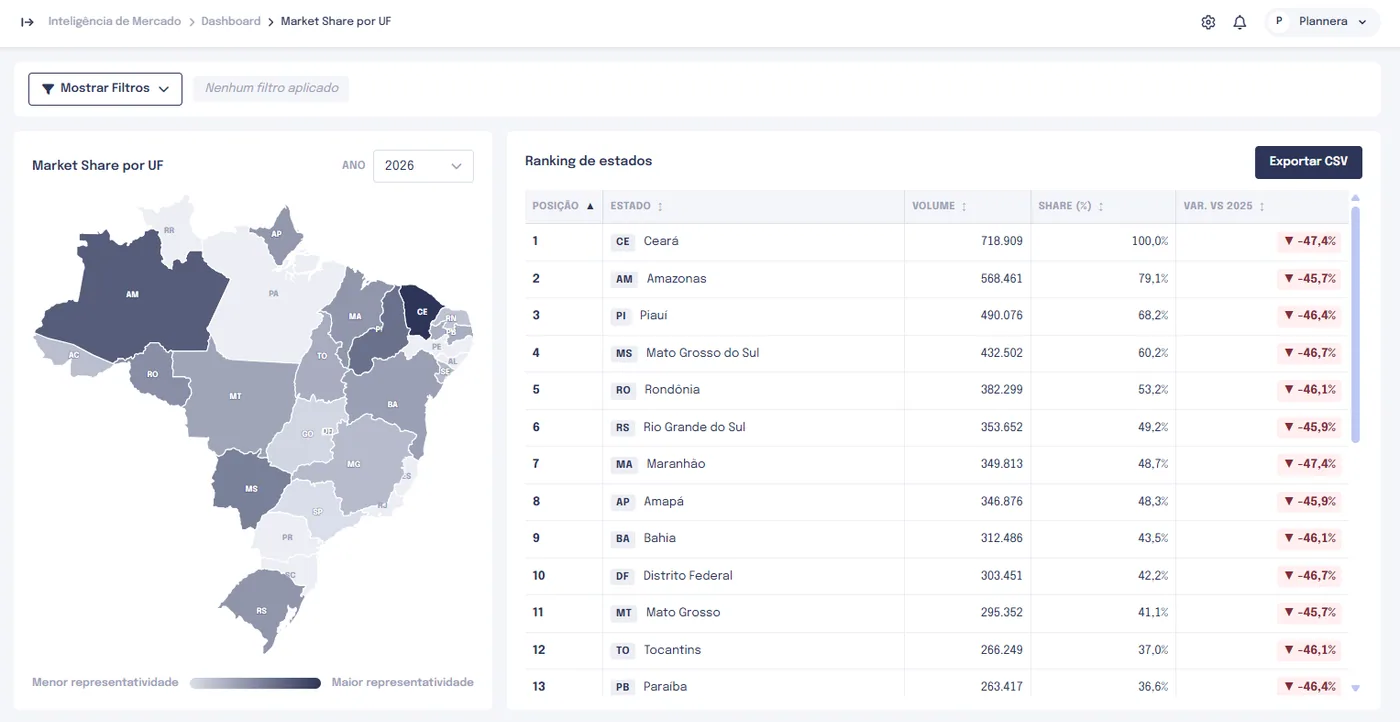Click the MS state badge
1400x722 pixels.
[x=624, y=353]
